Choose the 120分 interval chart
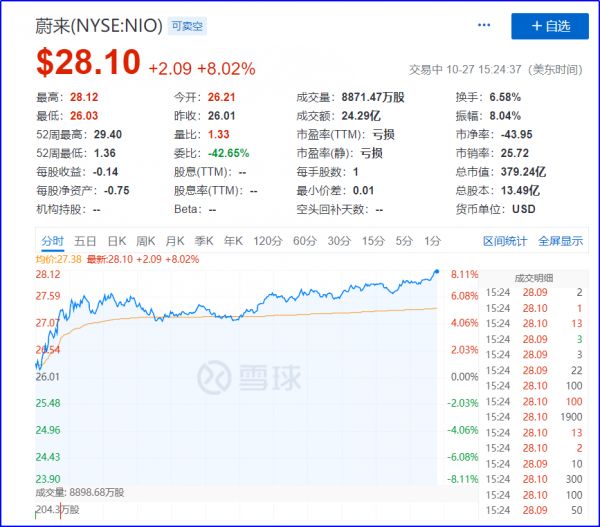This screenshot has width=600, height=527. coord(267,241)
